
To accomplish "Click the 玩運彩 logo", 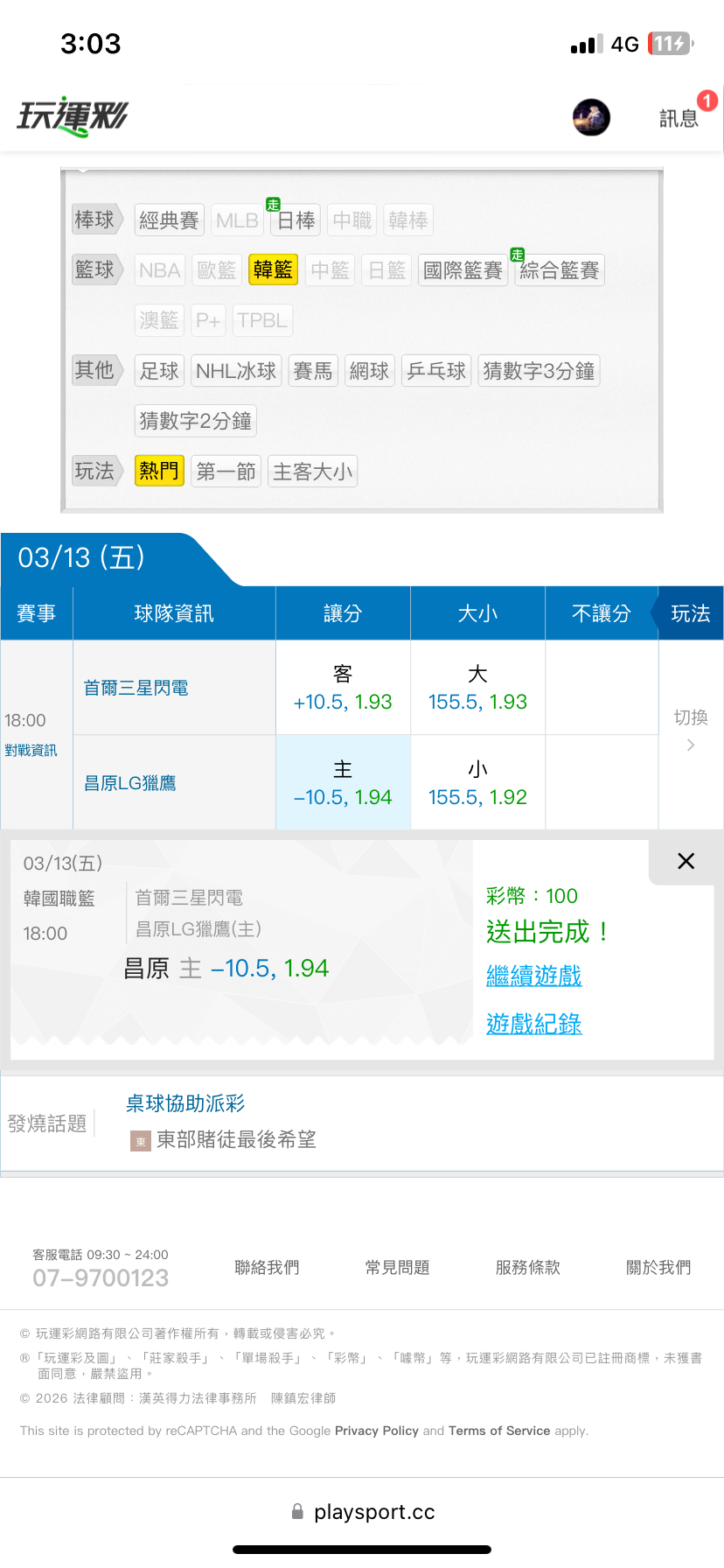I will tap(73, 116).
